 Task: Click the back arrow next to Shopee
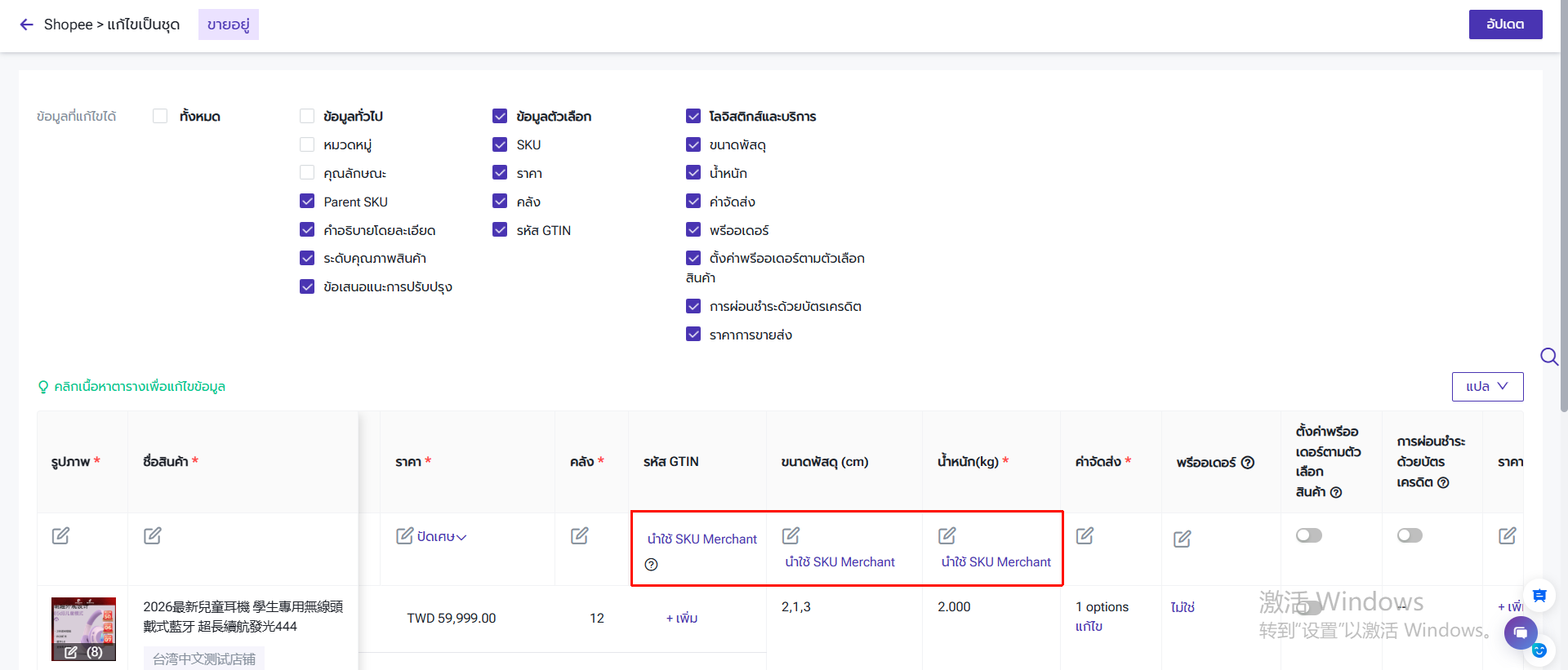point(27,24)
